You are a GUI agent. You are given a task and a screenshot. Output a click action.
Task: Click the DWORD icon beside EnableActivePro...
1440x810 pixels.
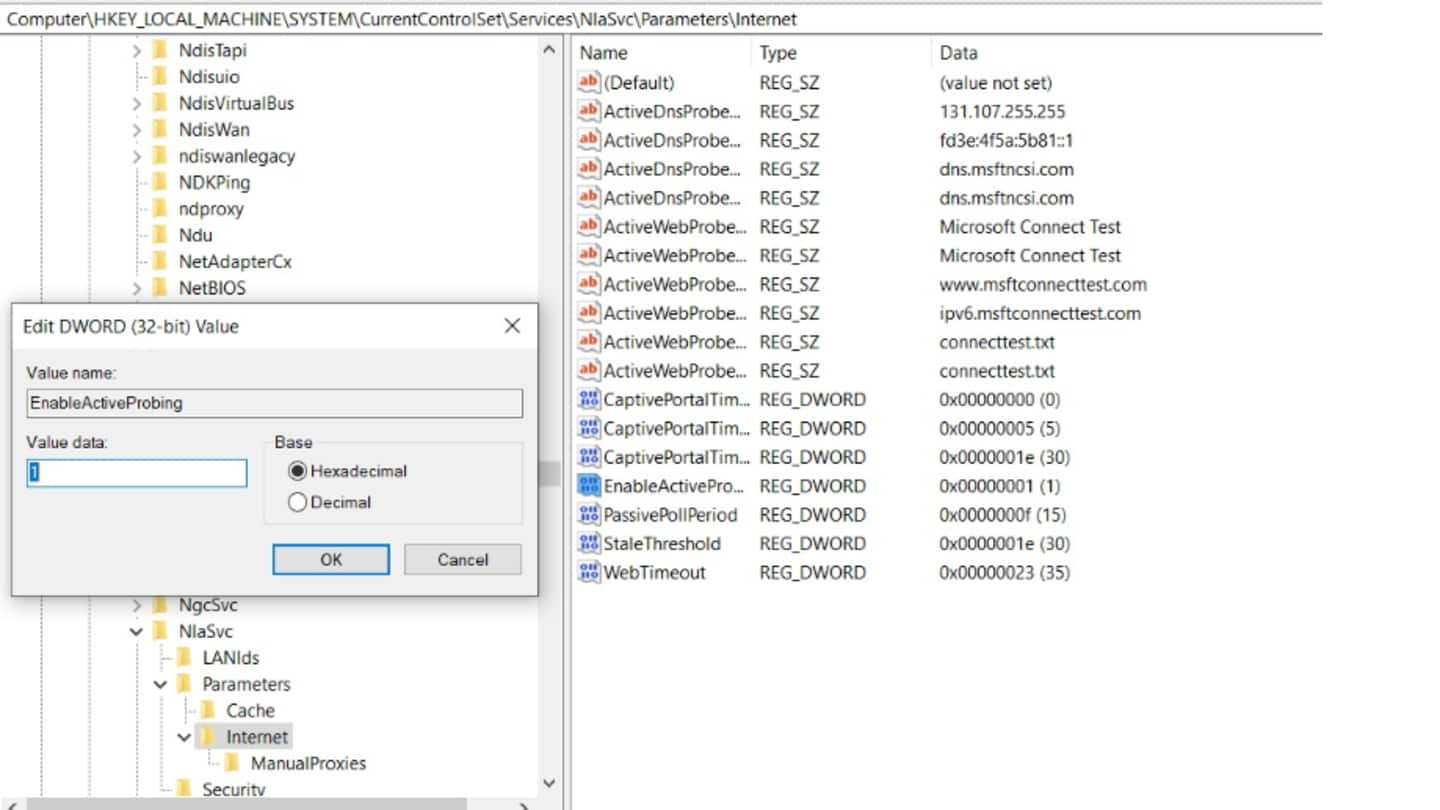pyautogui.click(x=589, y=486)
